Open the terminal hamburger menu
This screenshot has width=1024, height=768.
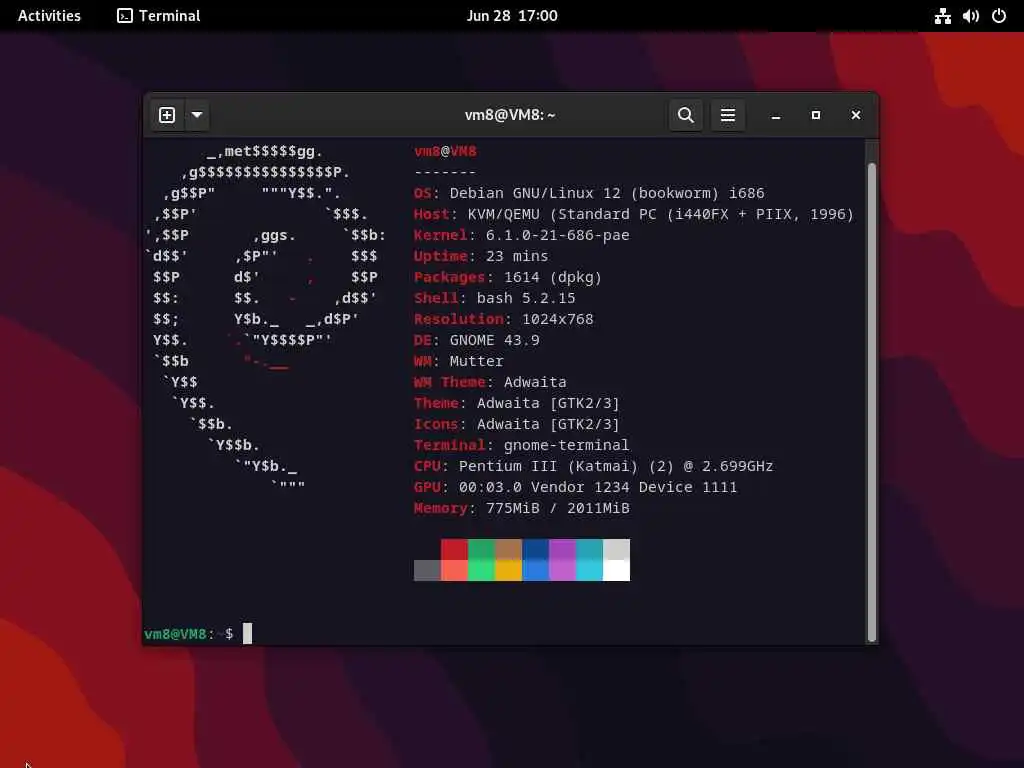point(728,115)
